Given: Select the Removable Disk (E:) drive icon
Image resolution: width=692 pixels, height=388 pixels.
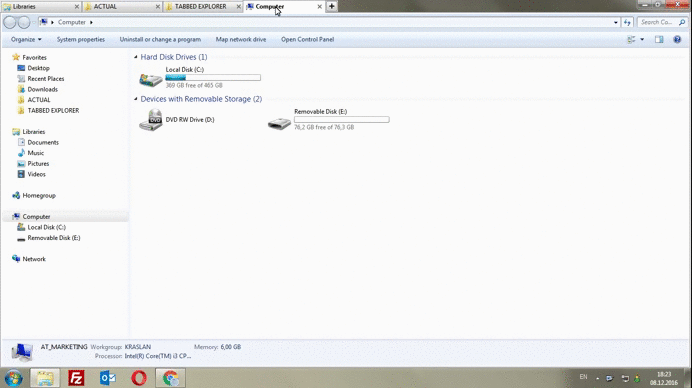Looking at the screenshot, I should [x=279, y=123].
